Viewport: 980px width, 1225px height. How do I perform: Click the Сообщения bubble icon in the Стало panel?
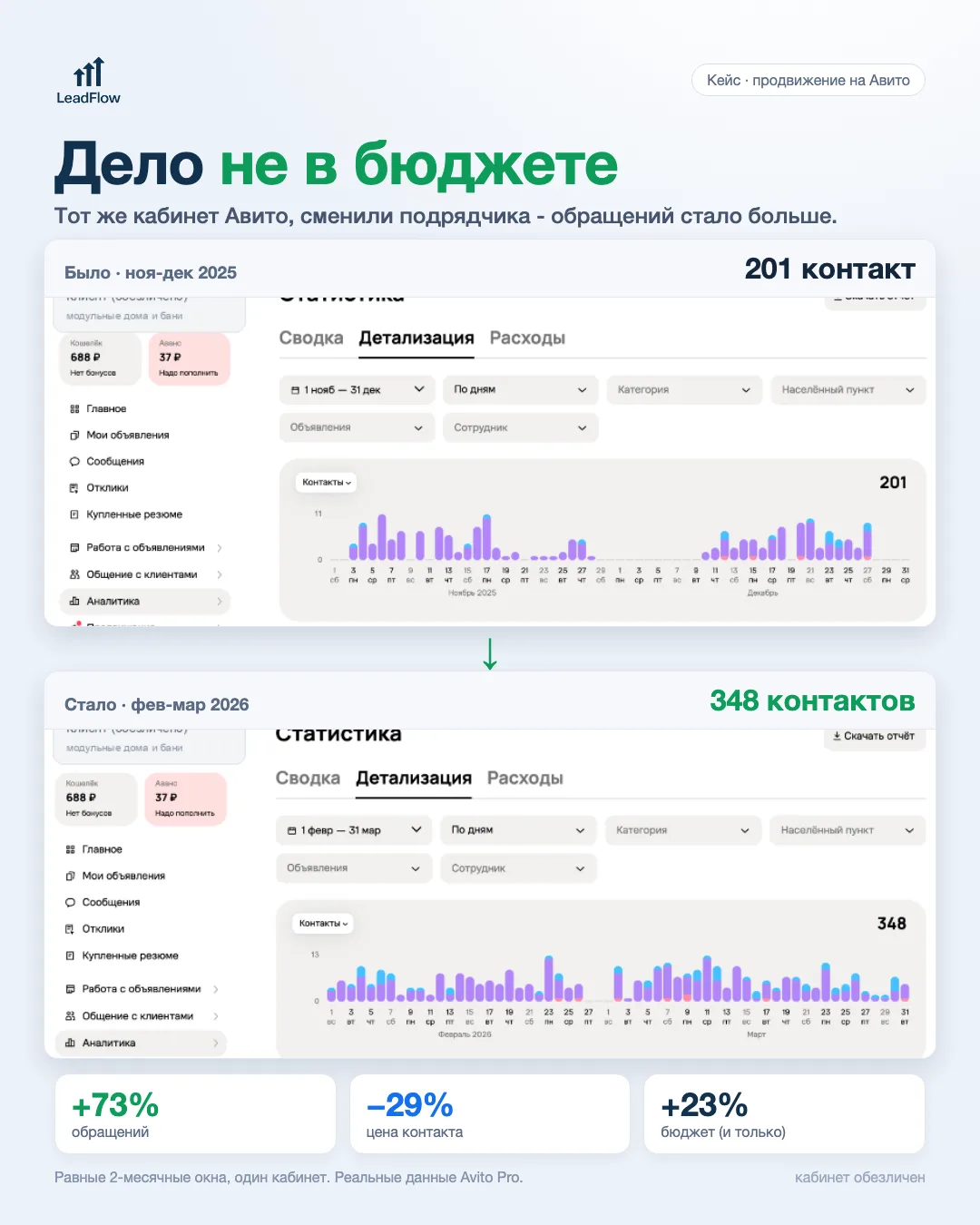tap(70, 902)
